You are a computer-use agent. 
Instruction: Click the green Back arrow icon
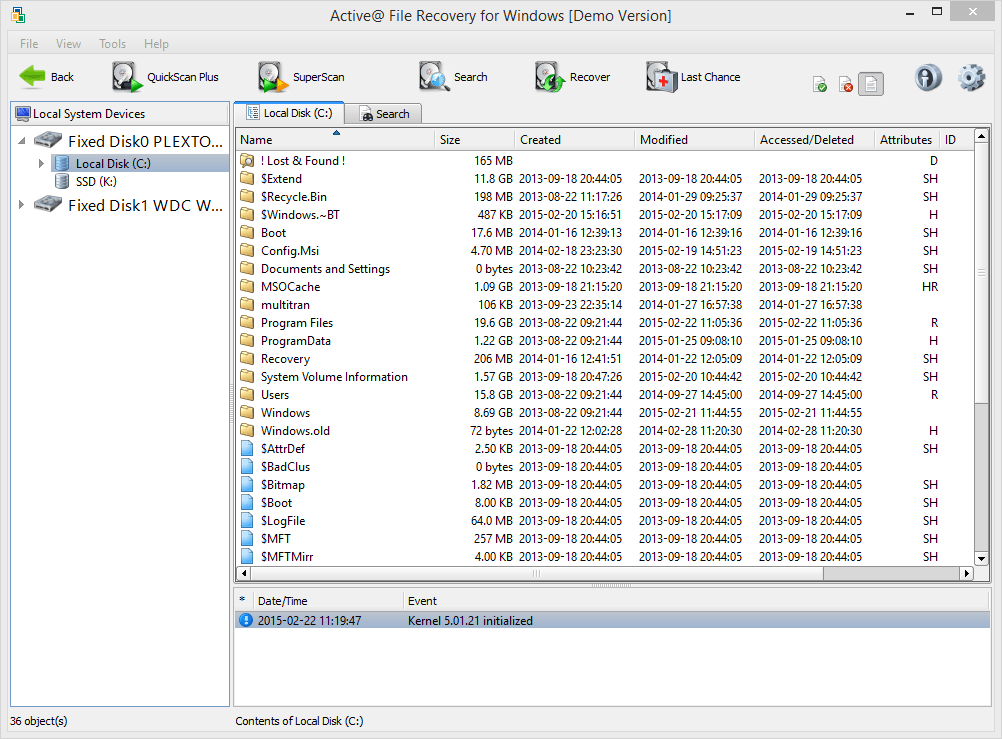[x=33, y=77]
